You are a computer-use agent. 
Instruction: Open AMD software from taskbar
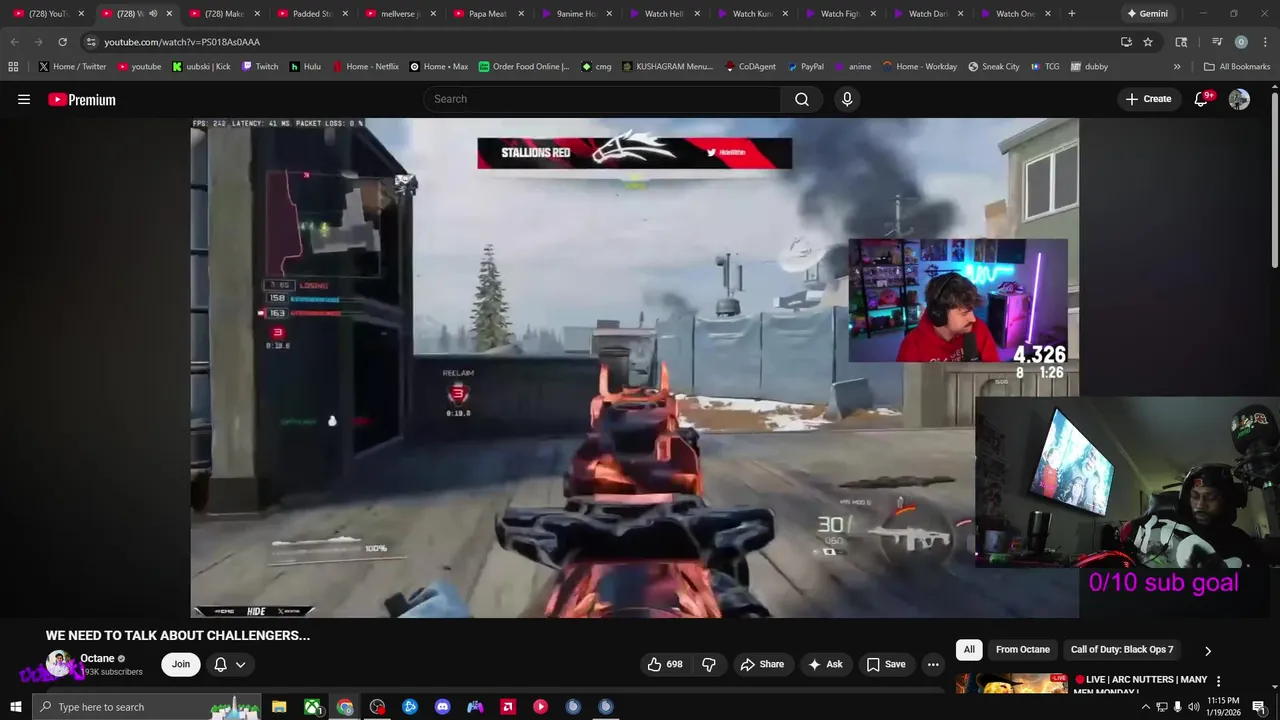click(x=507, y=707)
